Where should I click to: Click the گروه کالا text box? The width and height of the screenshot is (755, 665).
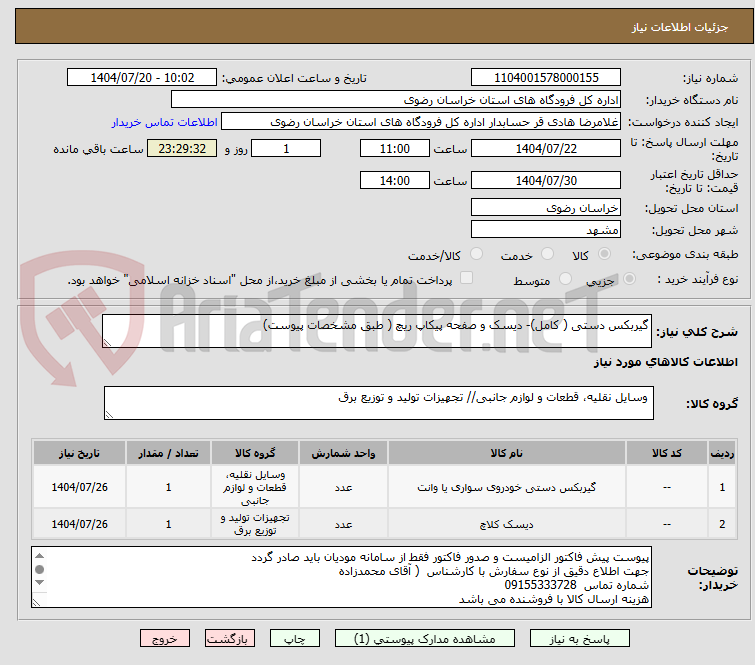coord(378,403)
